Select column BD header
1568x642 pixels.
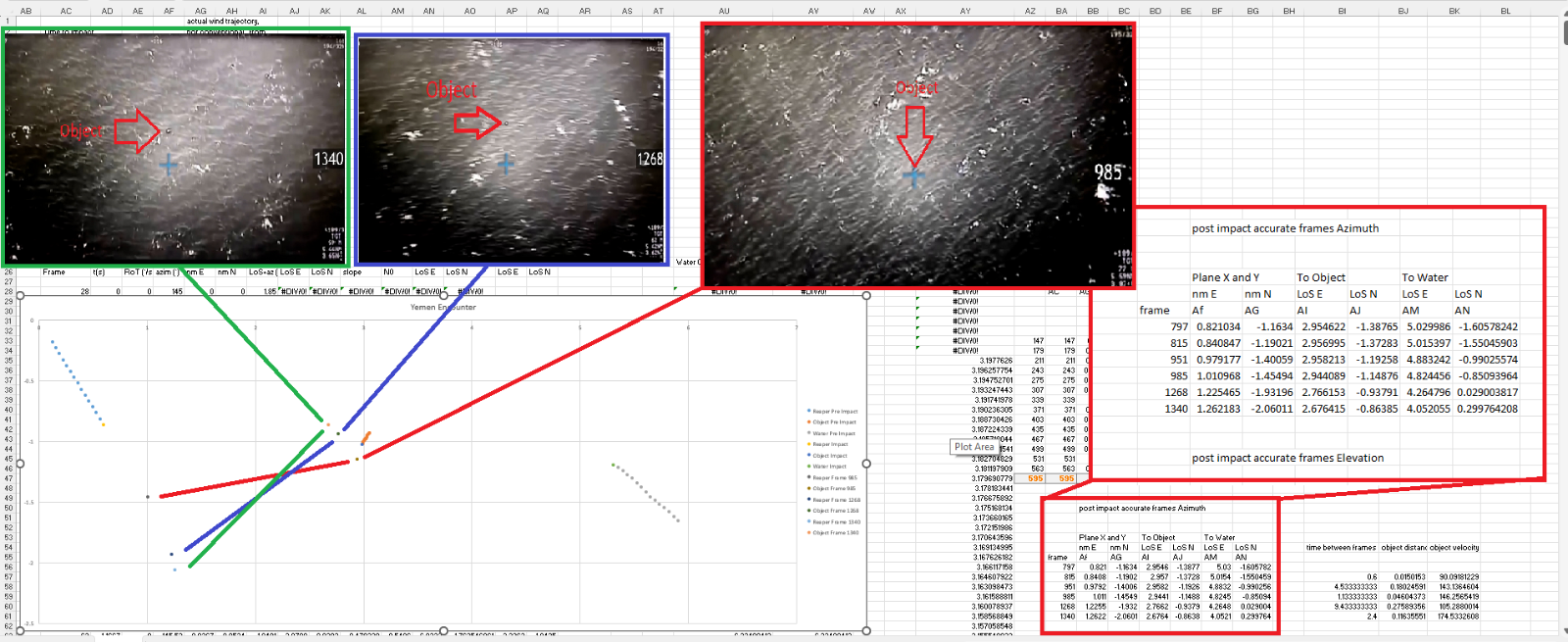pos(1155,11)
